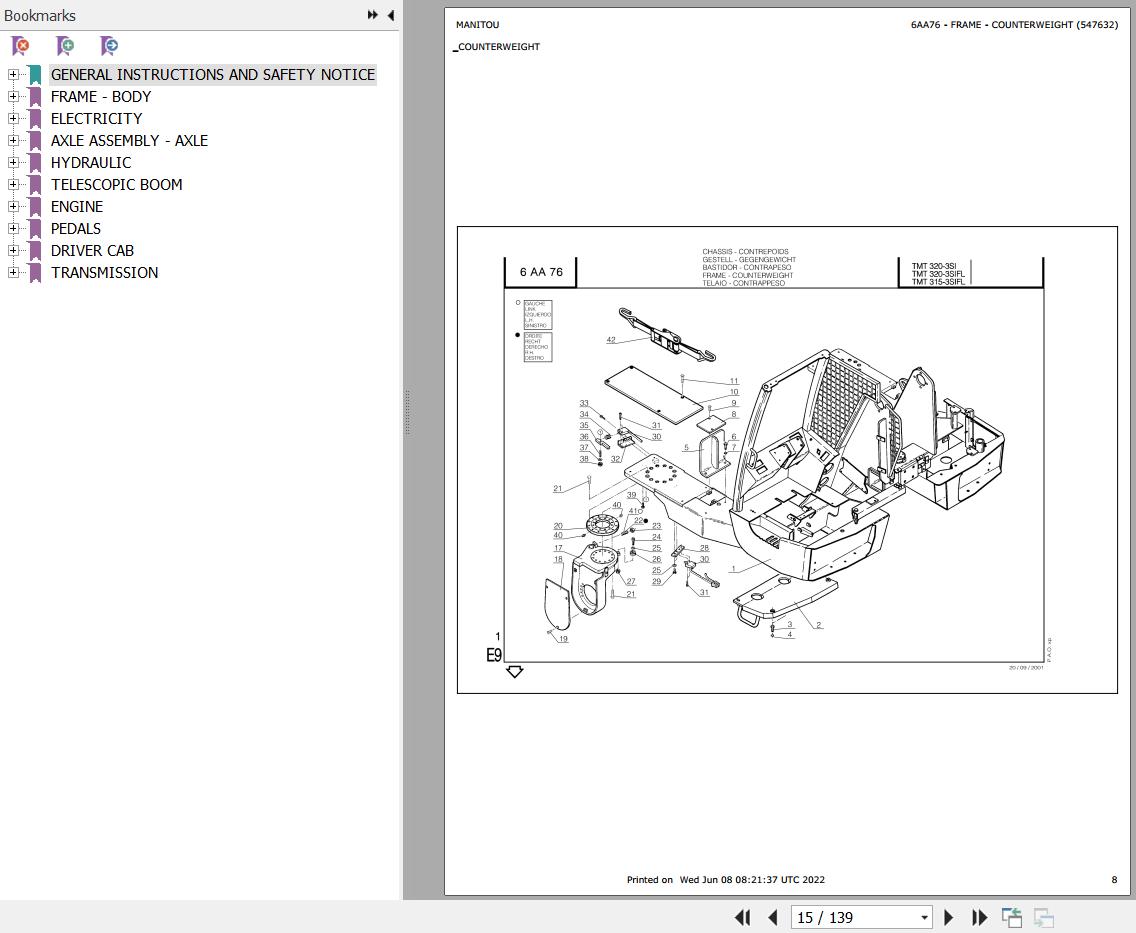Expand the FRAME - BODY bookmark node
1136x933 pixels.
(13, 96)
